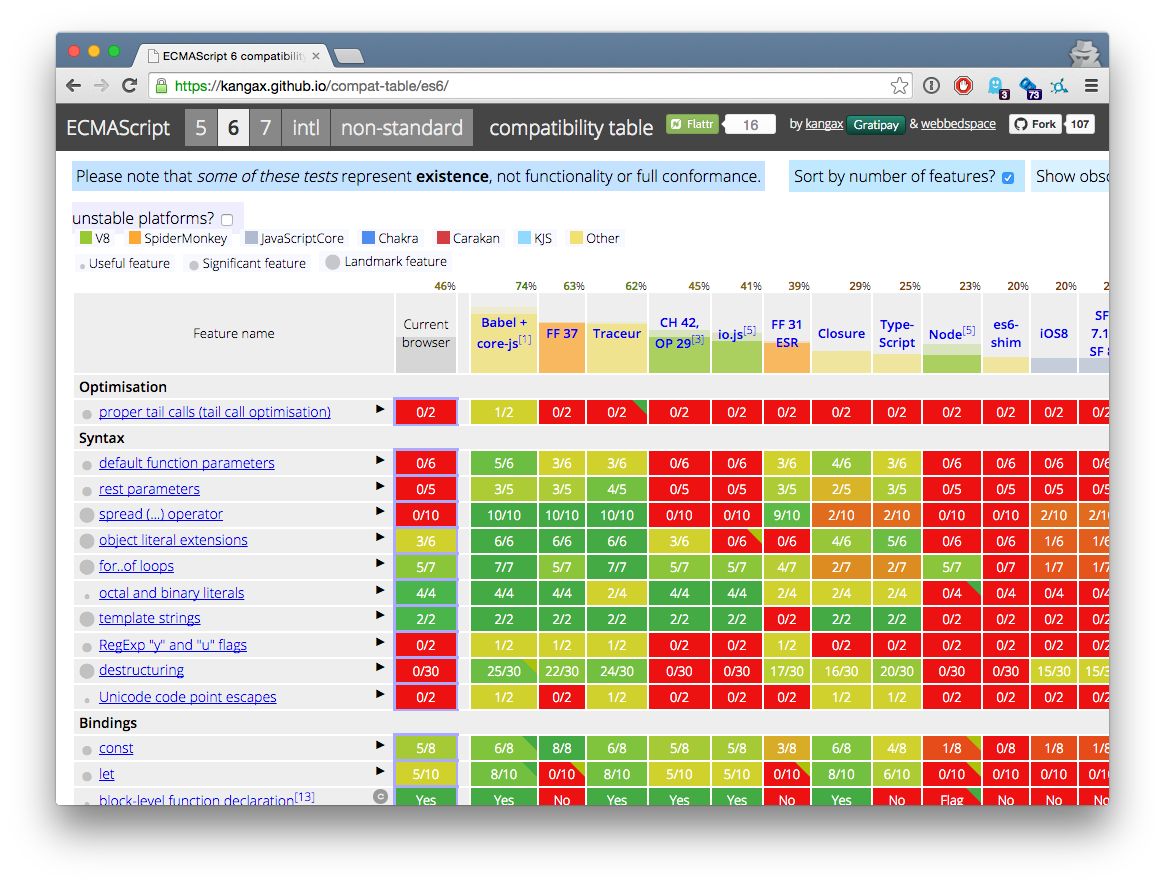Click the Carakan red legend swatch
This screenshot has width=1165, height=885.
[x=443, y=238]
